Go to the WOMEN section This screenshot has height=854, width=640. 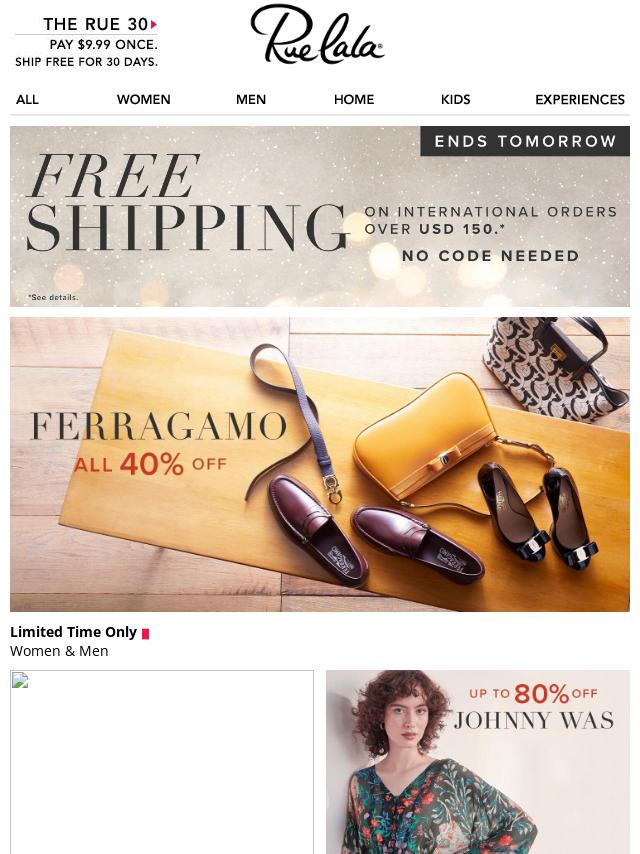coord(143,100)
